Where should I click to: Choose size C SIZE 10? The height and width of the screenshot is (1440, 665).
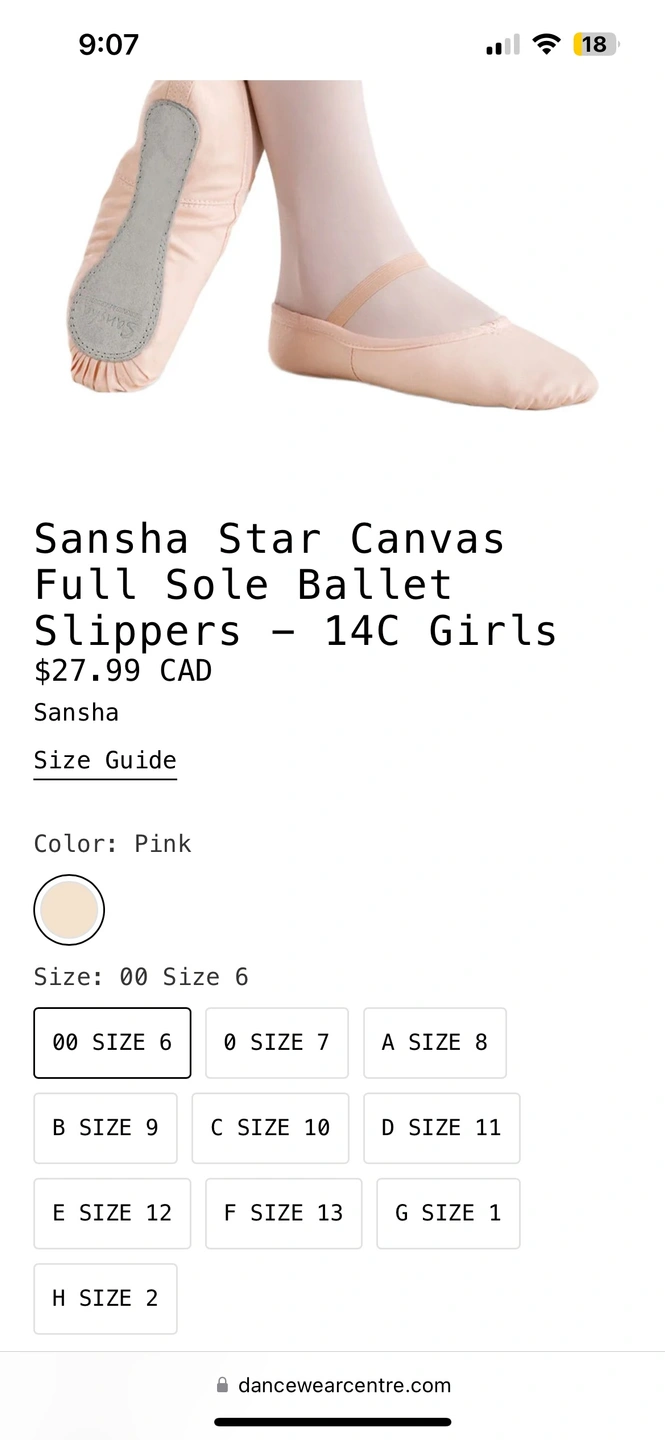pos(270,1128)
